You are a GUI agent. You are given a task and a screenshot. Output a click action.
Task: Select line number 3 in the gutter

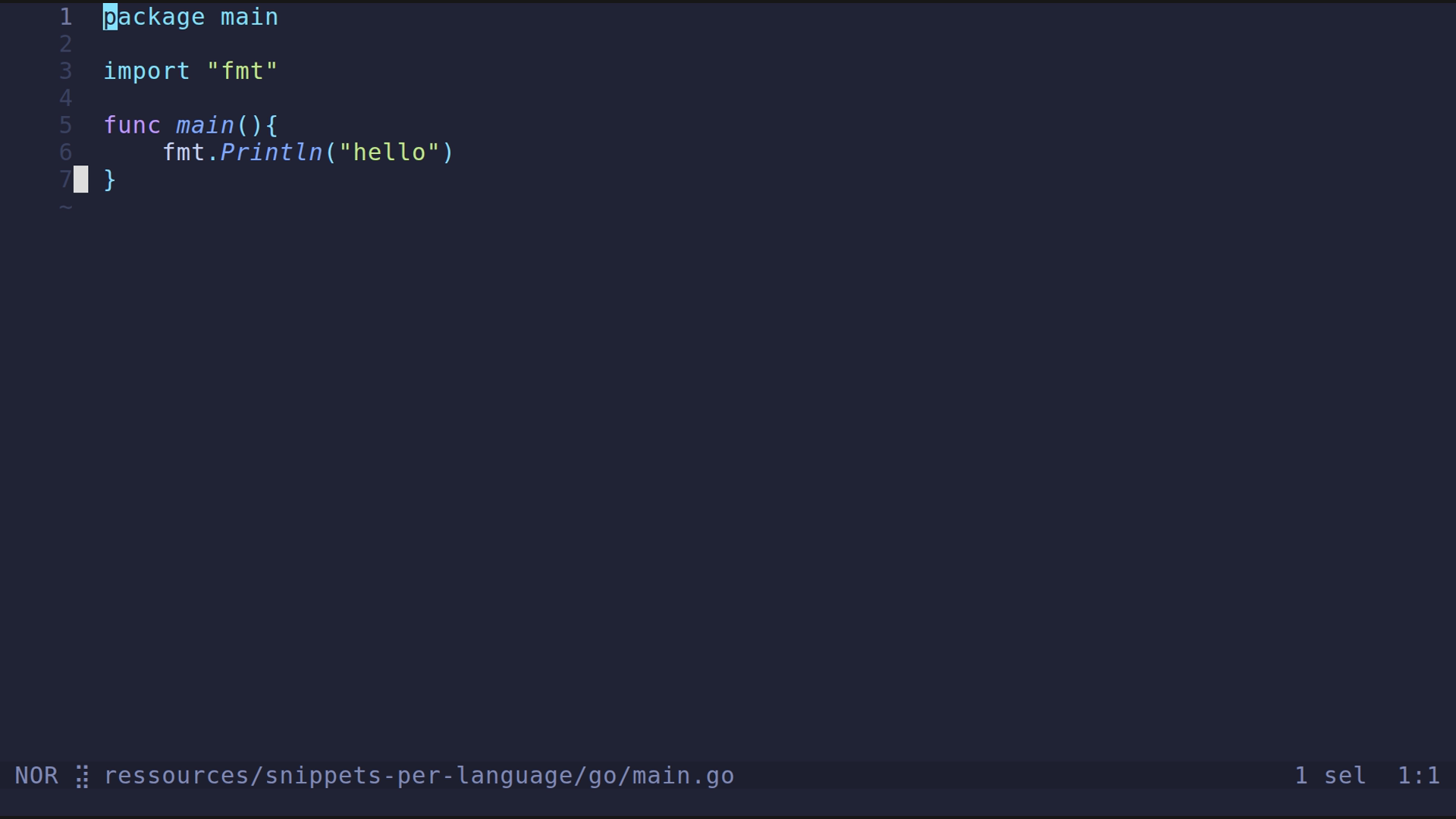coord(66,71)
